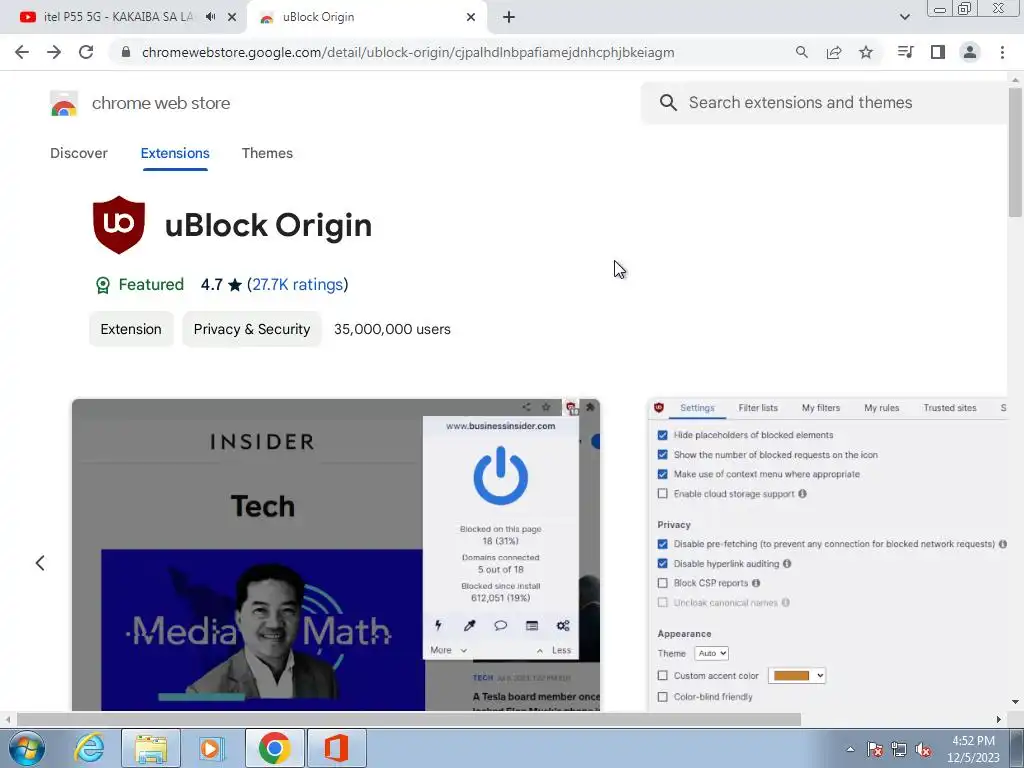Open the Chrome profile avatar
The image size is (1024, 768).
970,52
